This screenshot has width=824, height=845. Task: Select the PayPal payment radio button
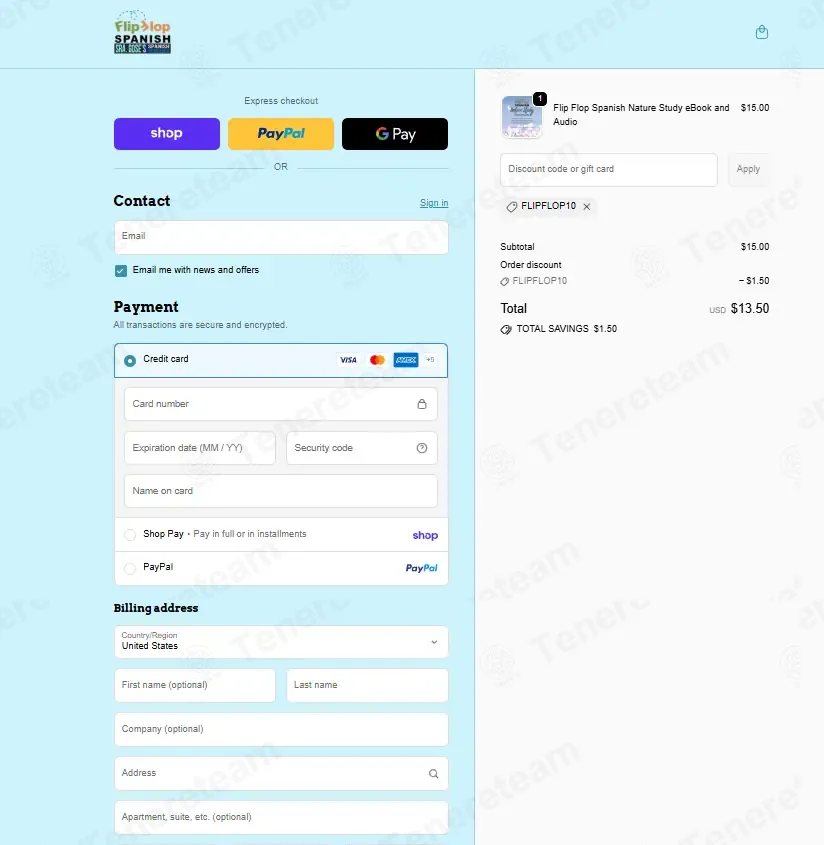click(x=130, y=568)
